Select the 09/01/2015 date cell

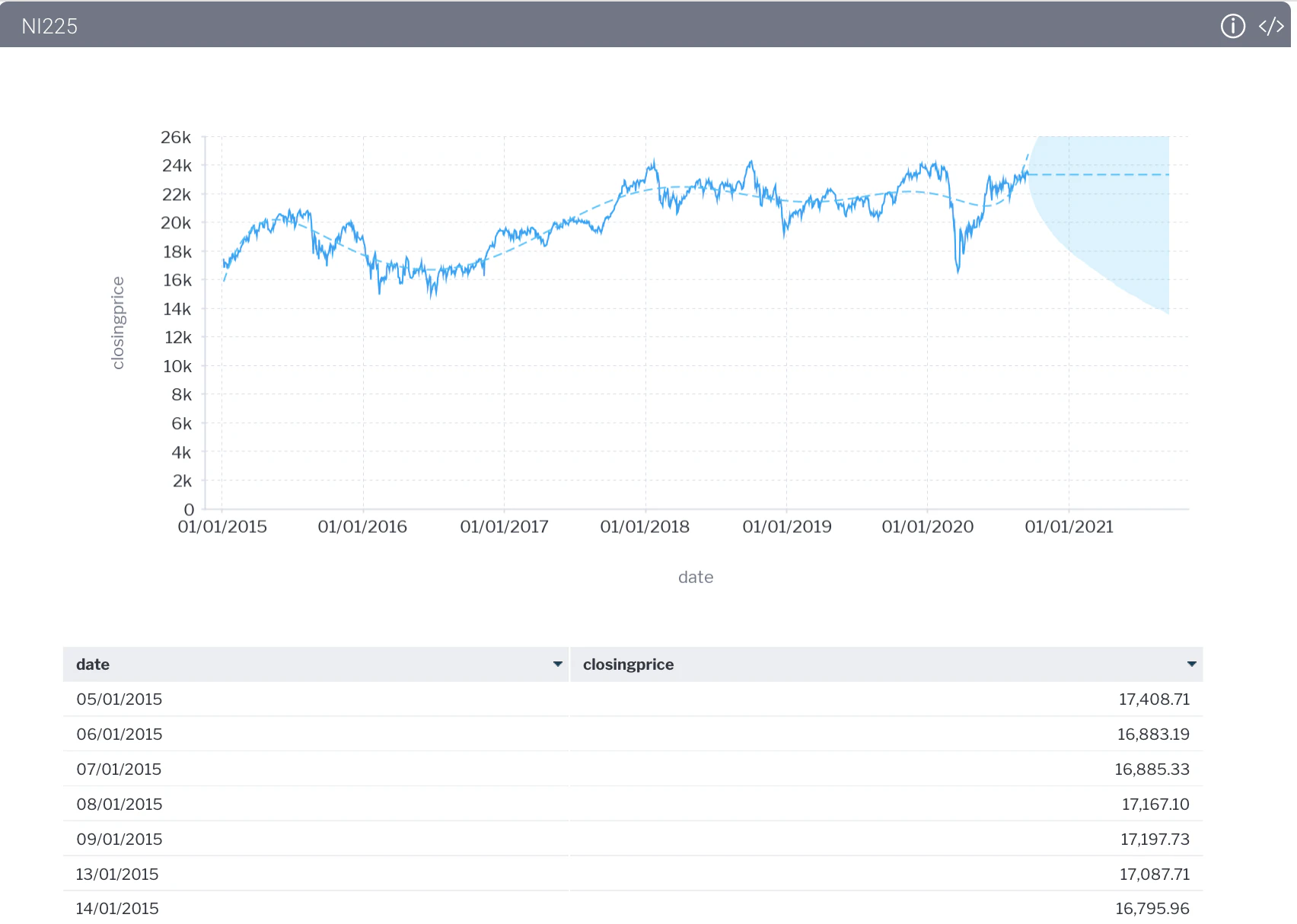pos(120,840)
